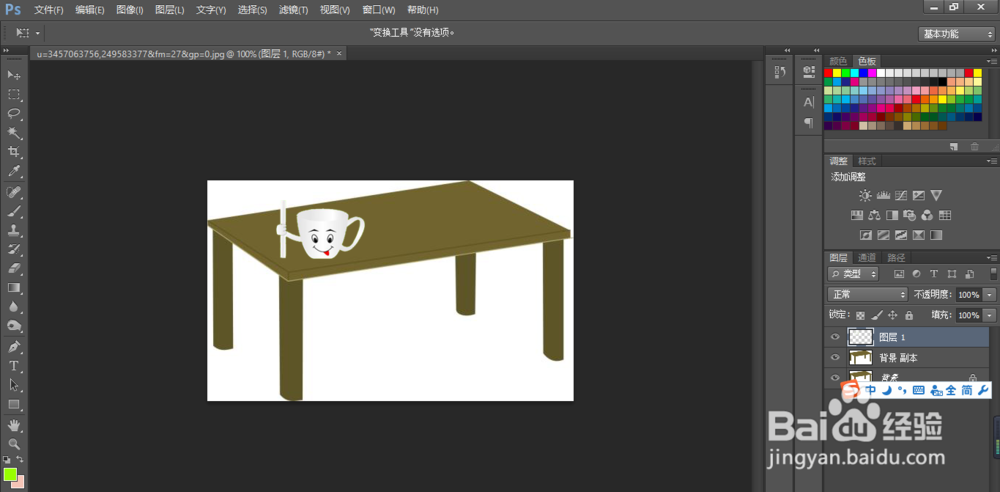Select the Lasso tool
The image size is (1000, 492).
click(13, 114)
